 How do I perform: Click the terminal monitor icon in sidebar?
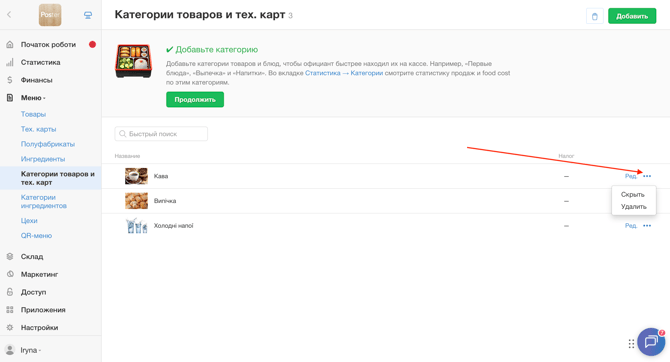click(88, 15)
